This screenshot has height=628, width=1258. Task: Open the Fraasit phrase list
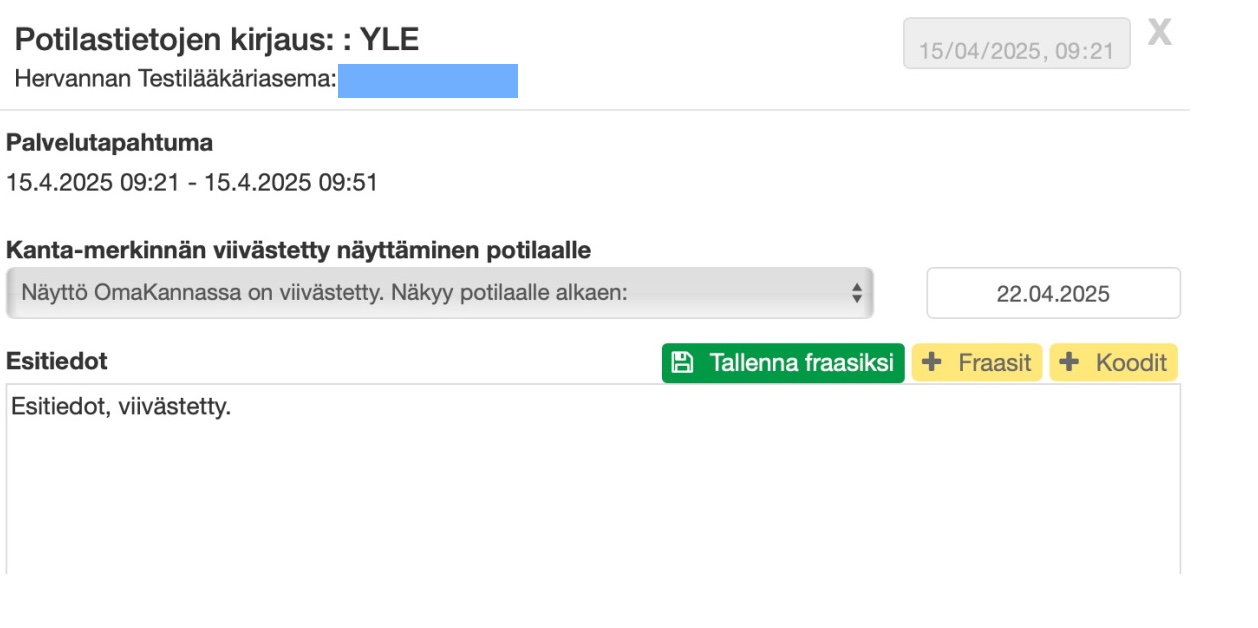(977, 362)
